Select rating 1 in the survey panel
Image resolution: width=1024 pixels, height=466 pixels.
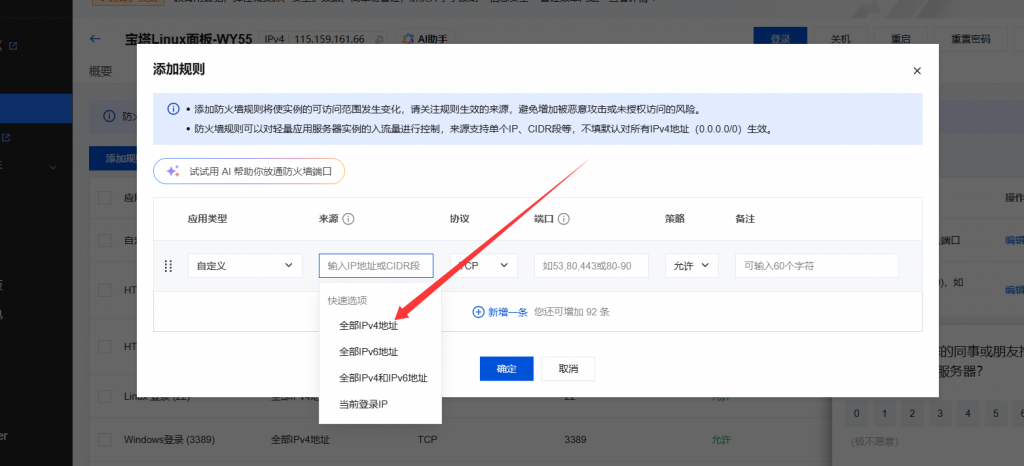[884, 413]
